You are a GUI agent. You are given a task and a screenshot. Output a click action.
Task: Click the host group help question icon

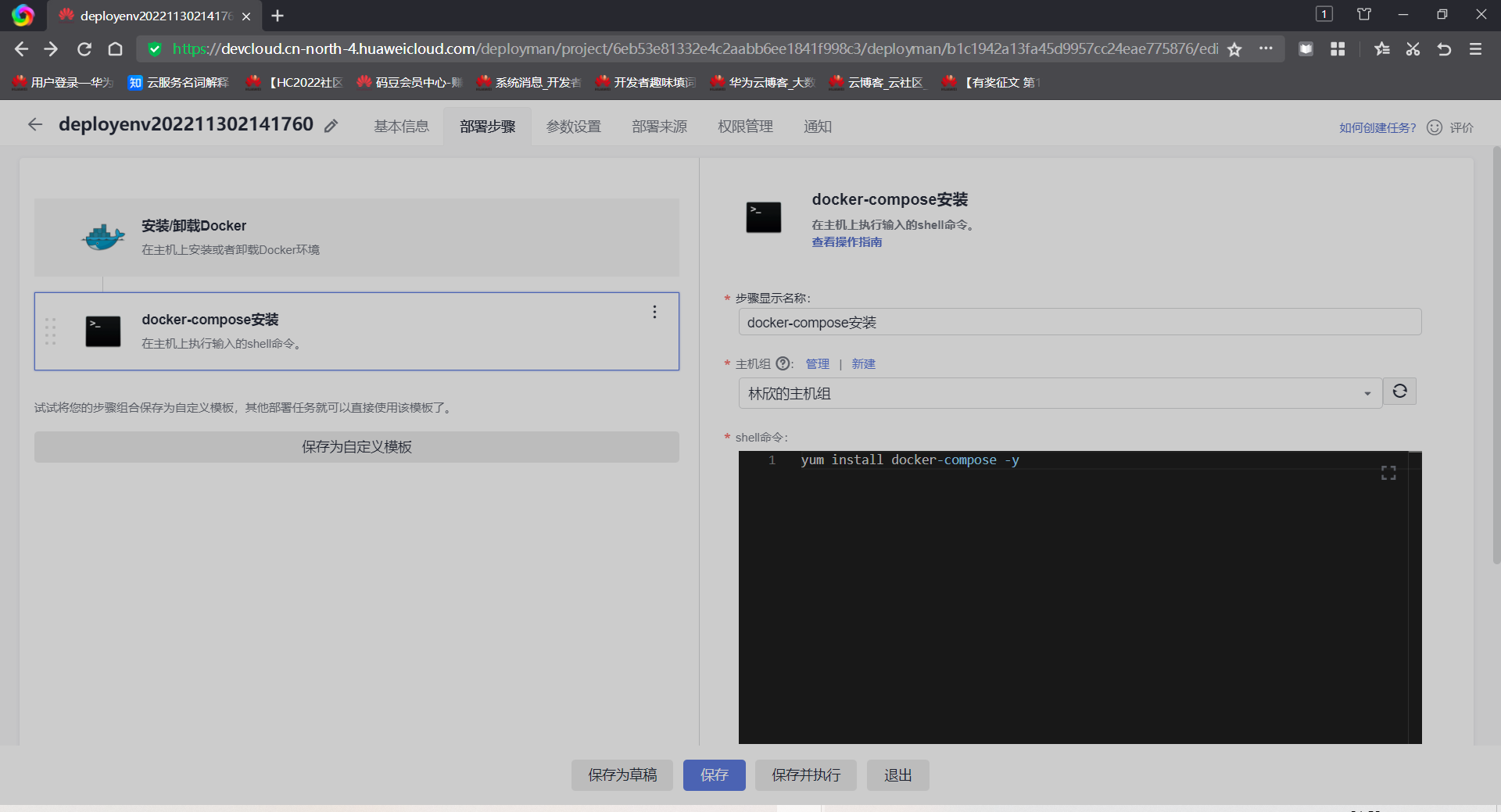[x=783, y=363]
